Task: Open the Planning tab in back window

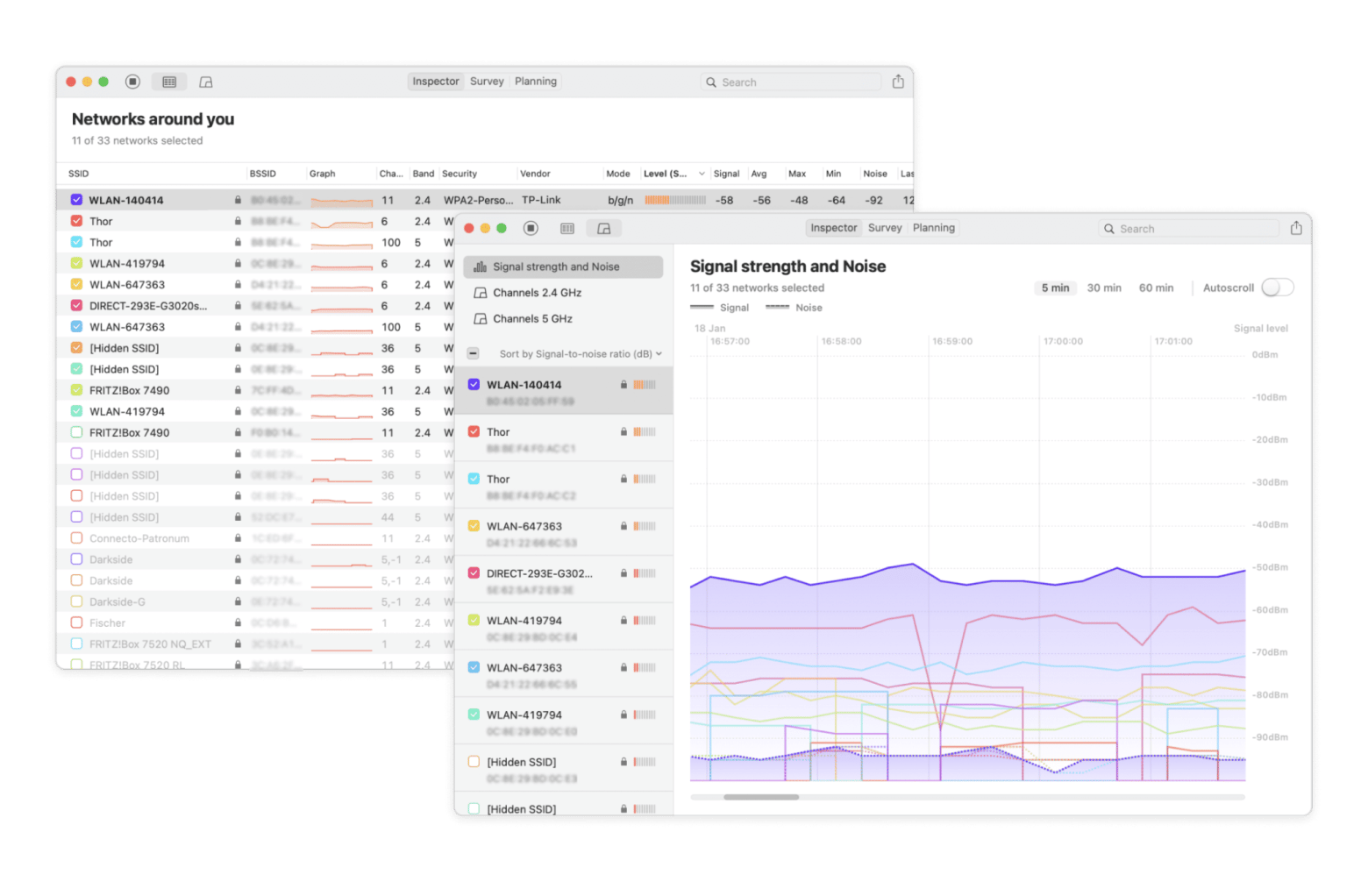Action: click(535, 82)
